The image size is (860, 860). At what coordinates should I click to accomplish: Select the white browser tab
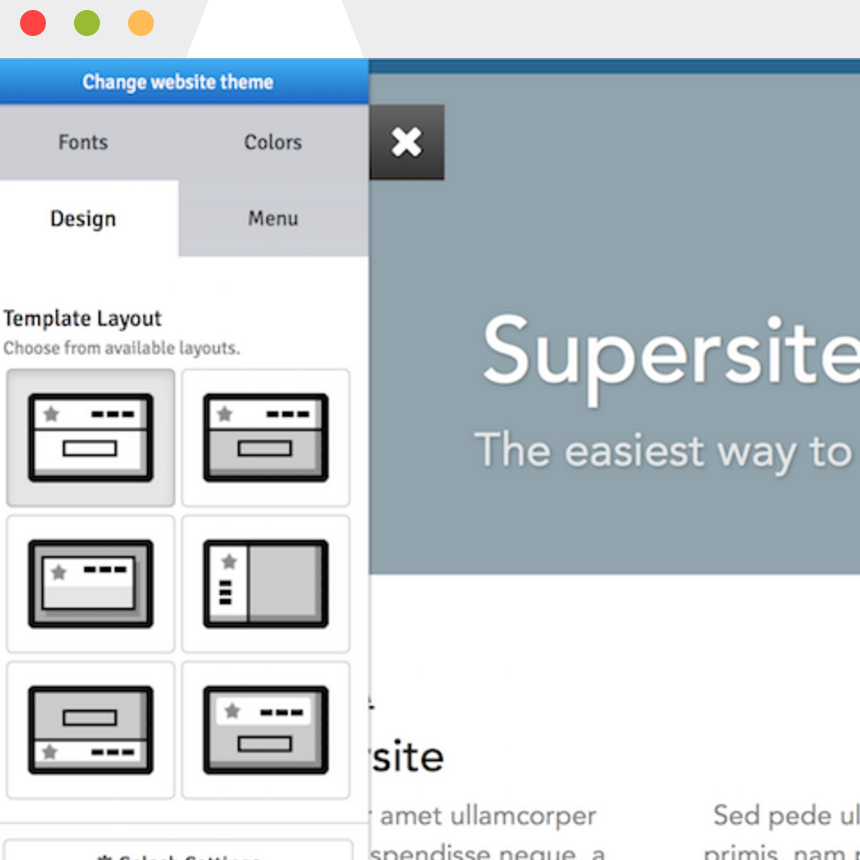click(x=275, y=29)
